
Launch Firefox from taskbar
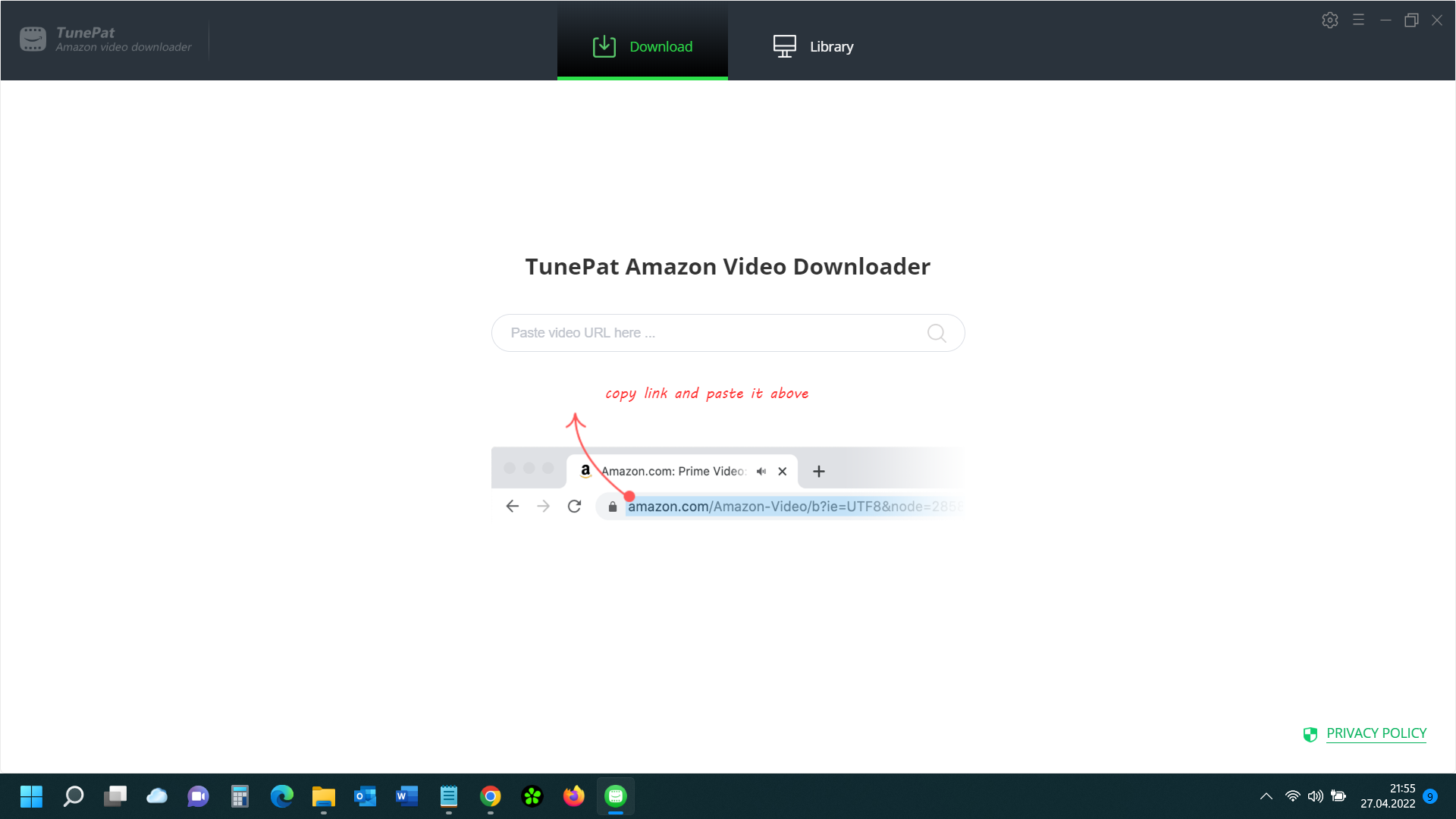[x=574, y=796]
